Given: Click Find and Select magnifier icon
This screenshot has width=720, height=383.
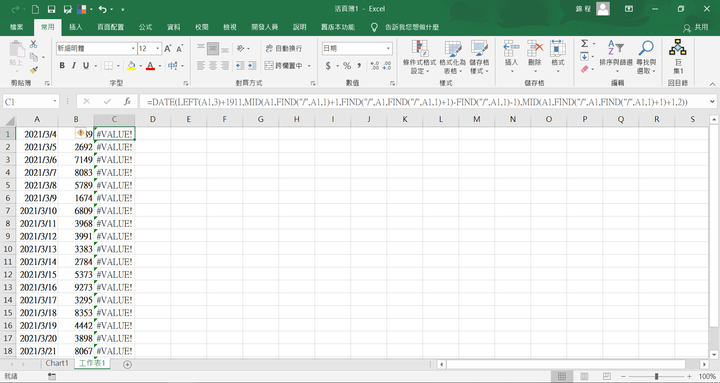Looking at the screenshot, I should 646,48.
